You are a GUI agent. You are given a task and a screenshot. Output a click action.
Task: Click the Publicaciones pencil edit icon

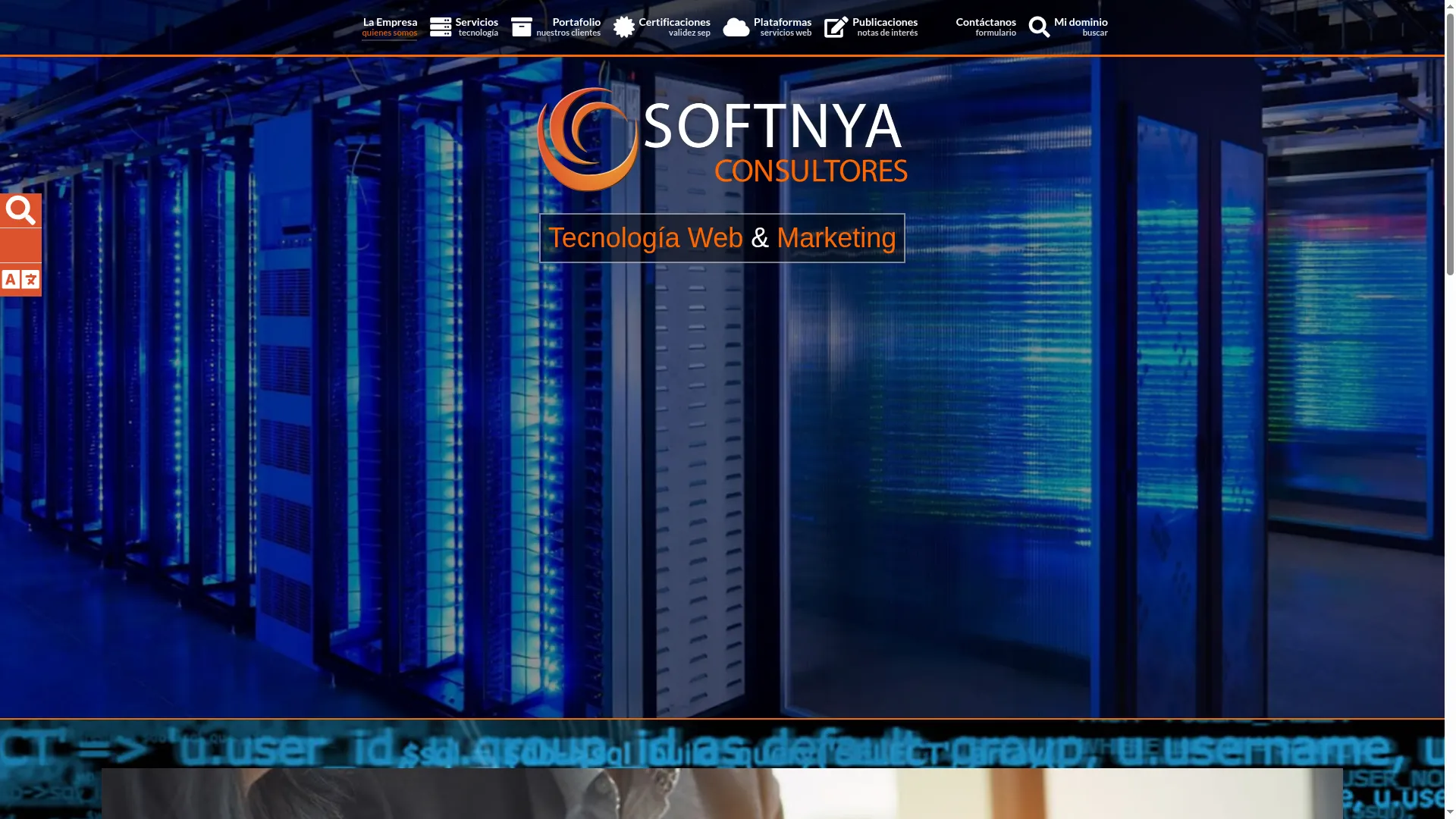point(836,27)
